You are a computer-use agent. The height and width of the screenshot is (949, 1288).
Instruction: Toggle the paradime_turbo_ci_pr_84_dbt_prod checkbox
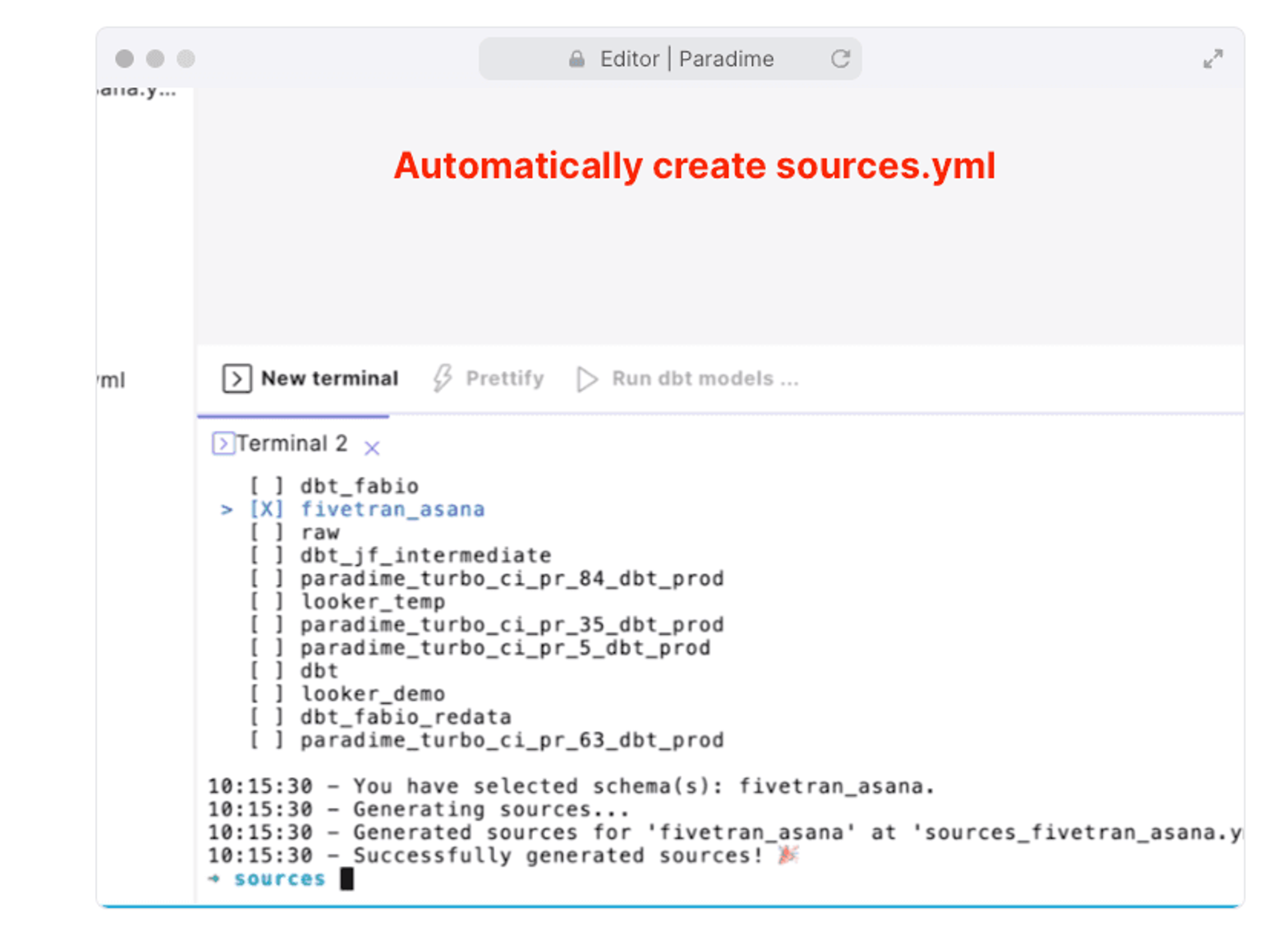coord(266,579)
